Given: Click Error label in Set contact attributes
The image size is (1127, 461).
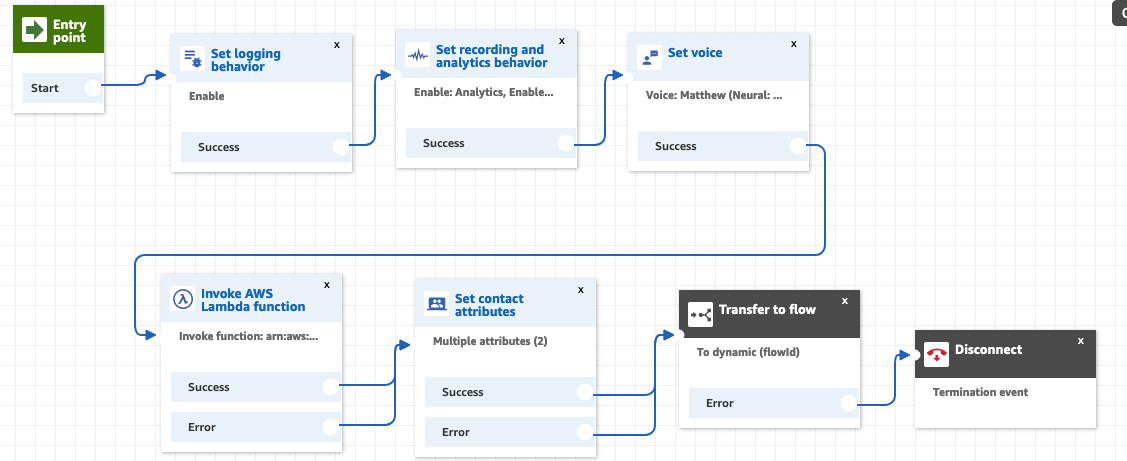Looking at the screenshot, I should [x=456, y=432].
